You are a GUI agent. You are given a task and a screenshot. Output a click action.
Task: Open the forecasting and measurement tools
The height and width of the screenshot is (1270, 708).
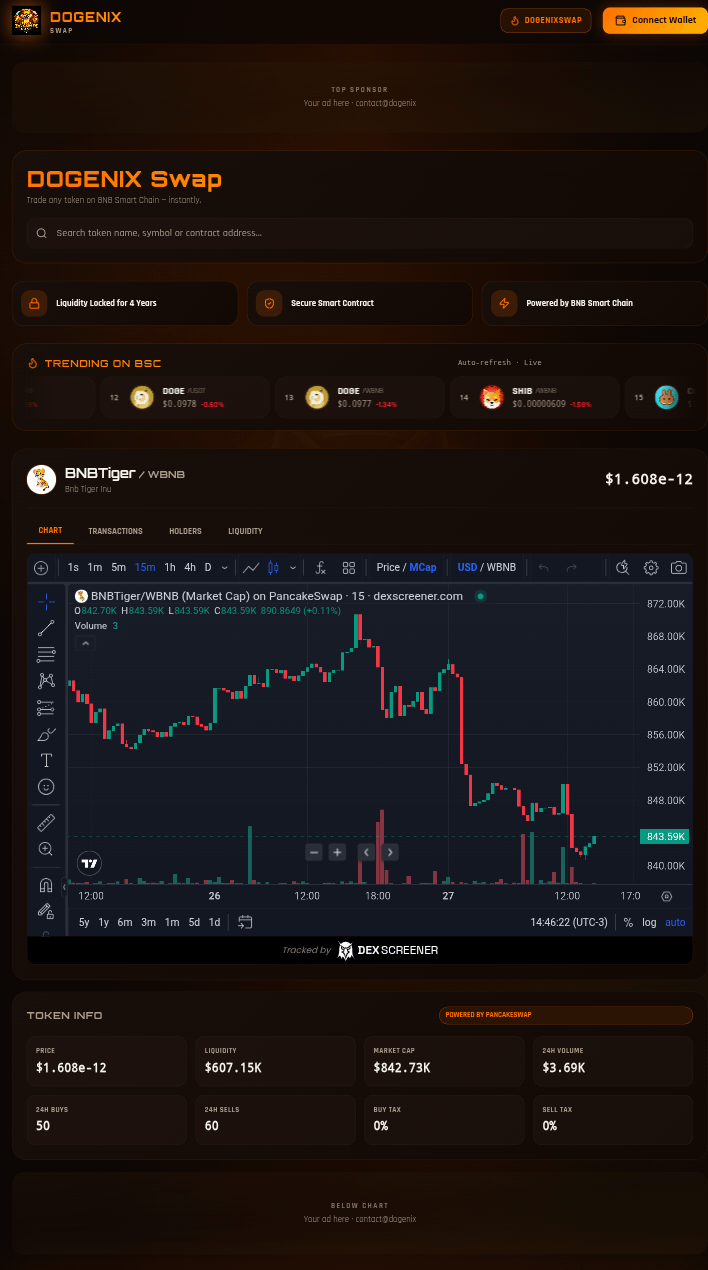coord(46,708)
